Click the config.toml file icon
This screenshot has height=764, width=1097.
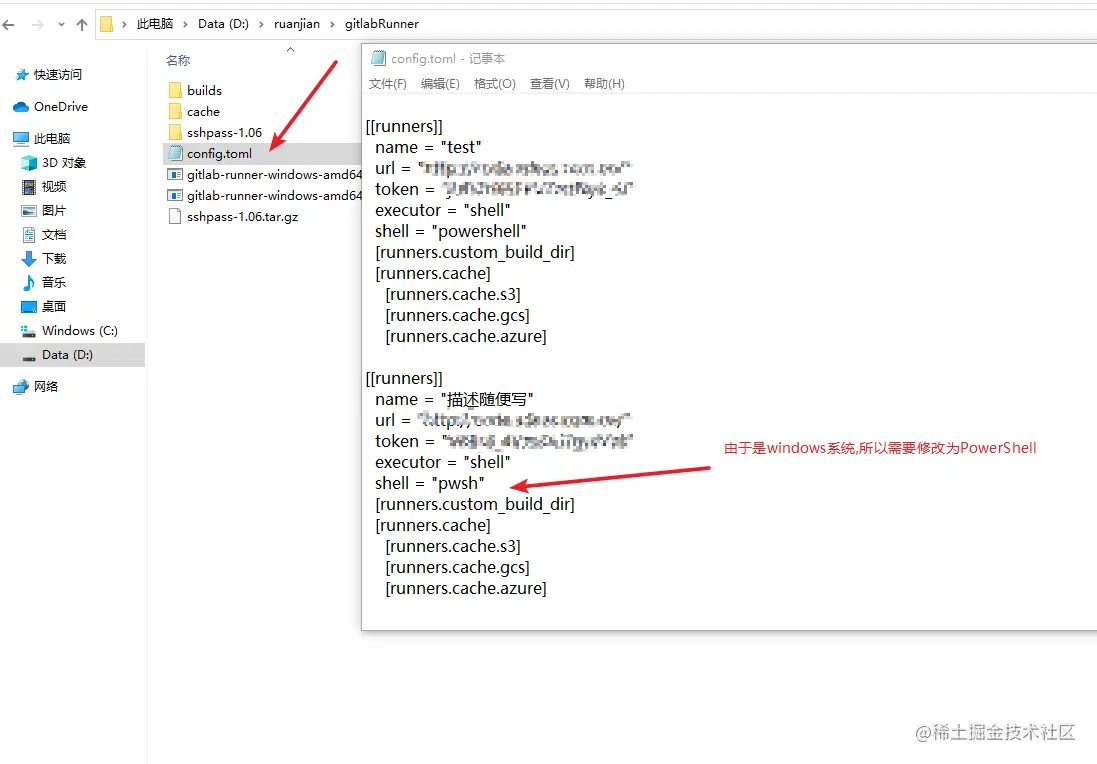click(175, 153)
